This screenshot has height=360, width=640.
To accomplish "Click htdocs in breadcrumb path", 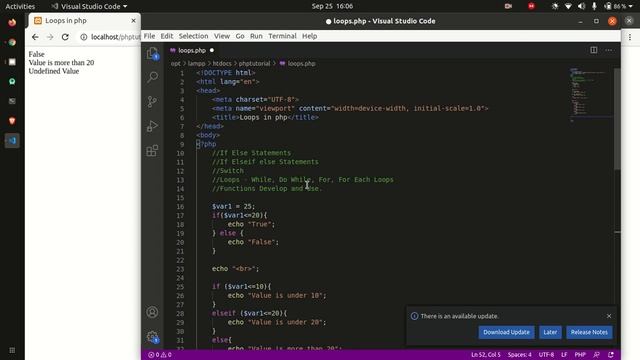I will pyautogui.click(x=222, y=64).
